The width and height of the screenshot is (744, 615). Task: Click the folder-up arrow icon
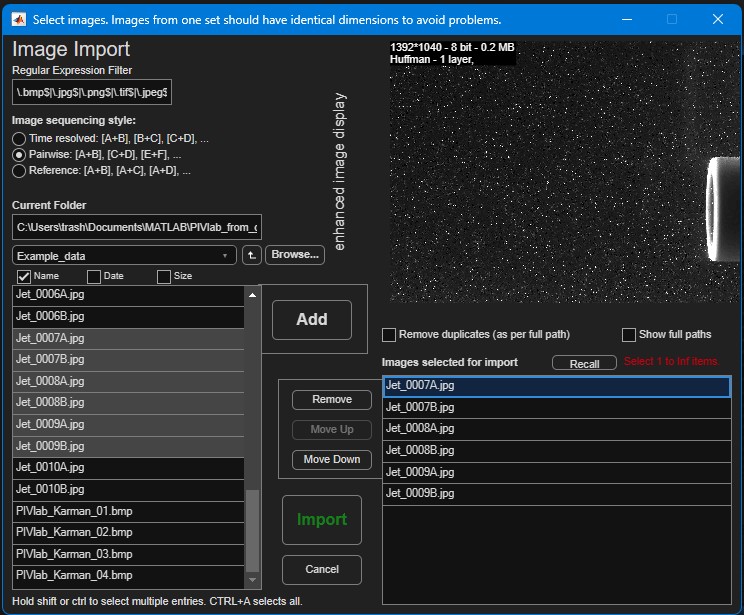tap(251, 255)
